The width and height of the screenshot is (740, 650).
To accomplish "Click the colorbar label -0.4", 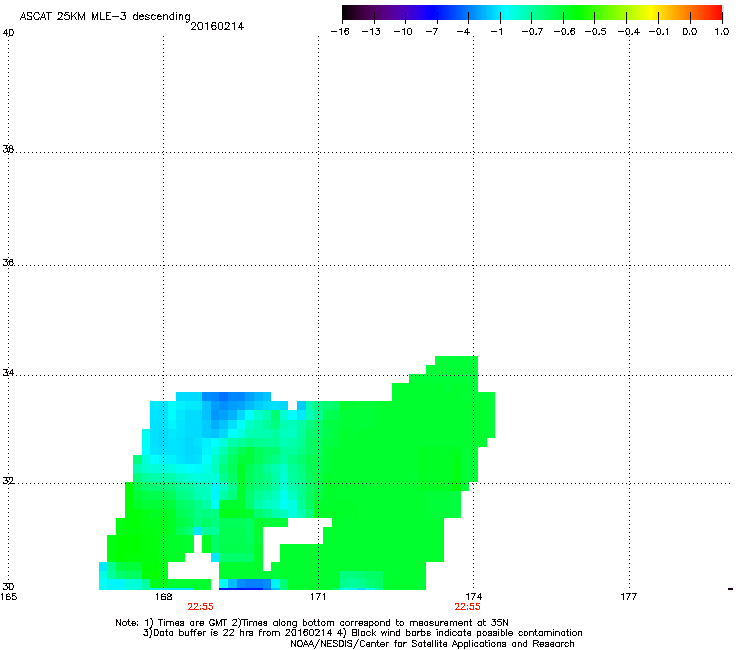I will tap(629, 32).
